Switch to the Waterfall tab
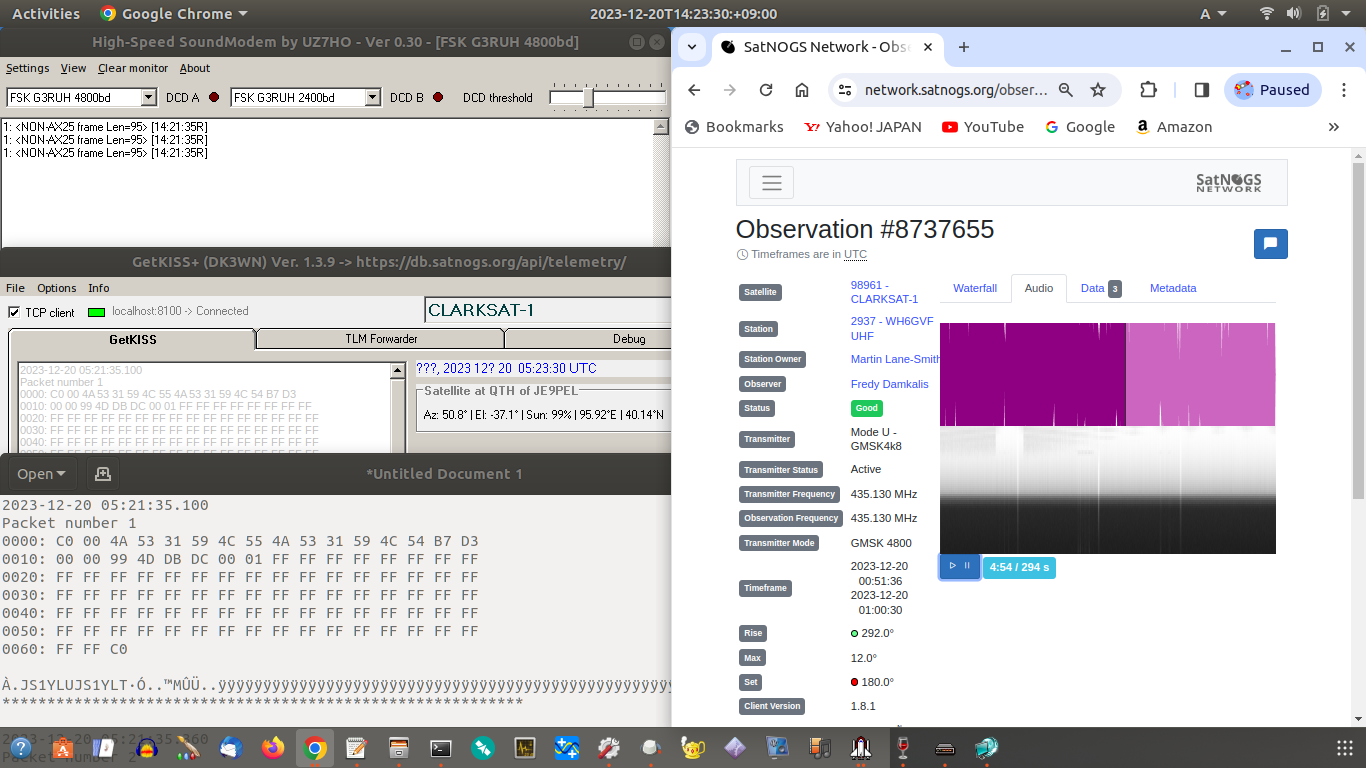 [974, 288]
